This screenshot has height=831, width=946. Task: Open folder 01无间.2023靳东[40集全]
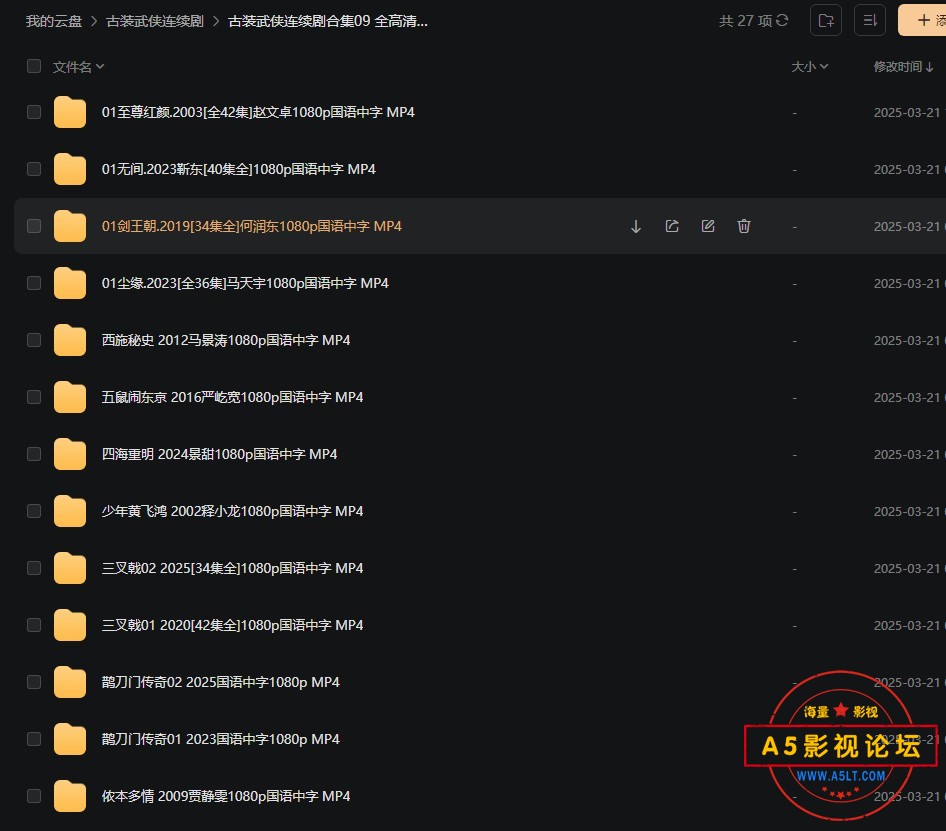pos(238,169)
